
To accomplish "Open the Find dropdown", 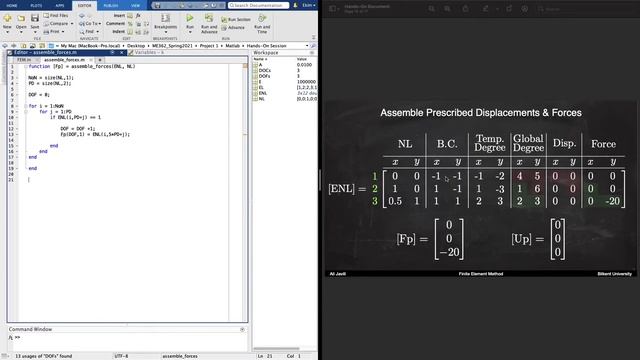I will tap(98, 31).
